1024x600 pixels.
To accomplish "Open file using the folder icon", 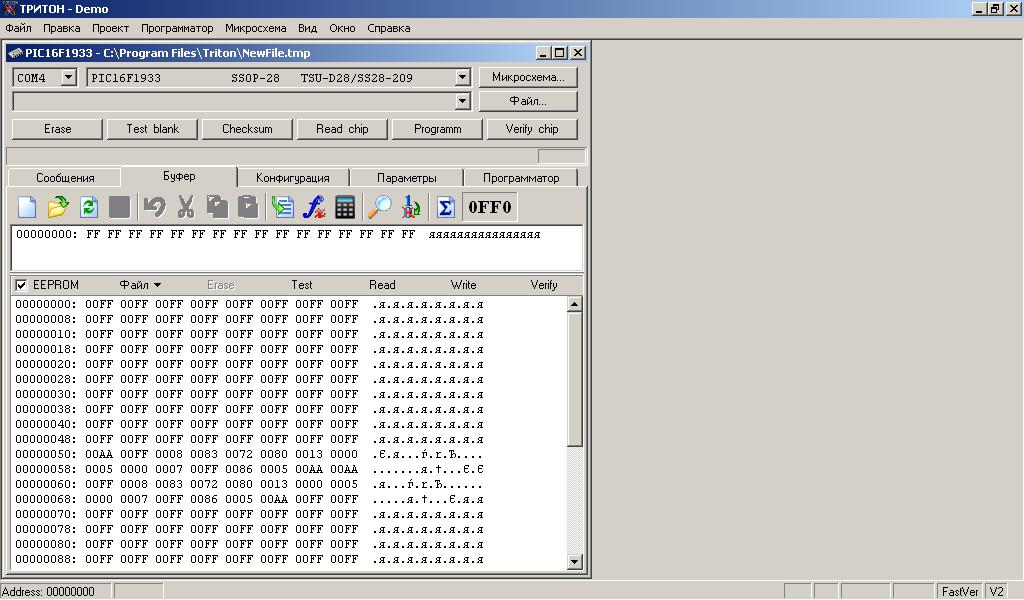I will (58, 207).
